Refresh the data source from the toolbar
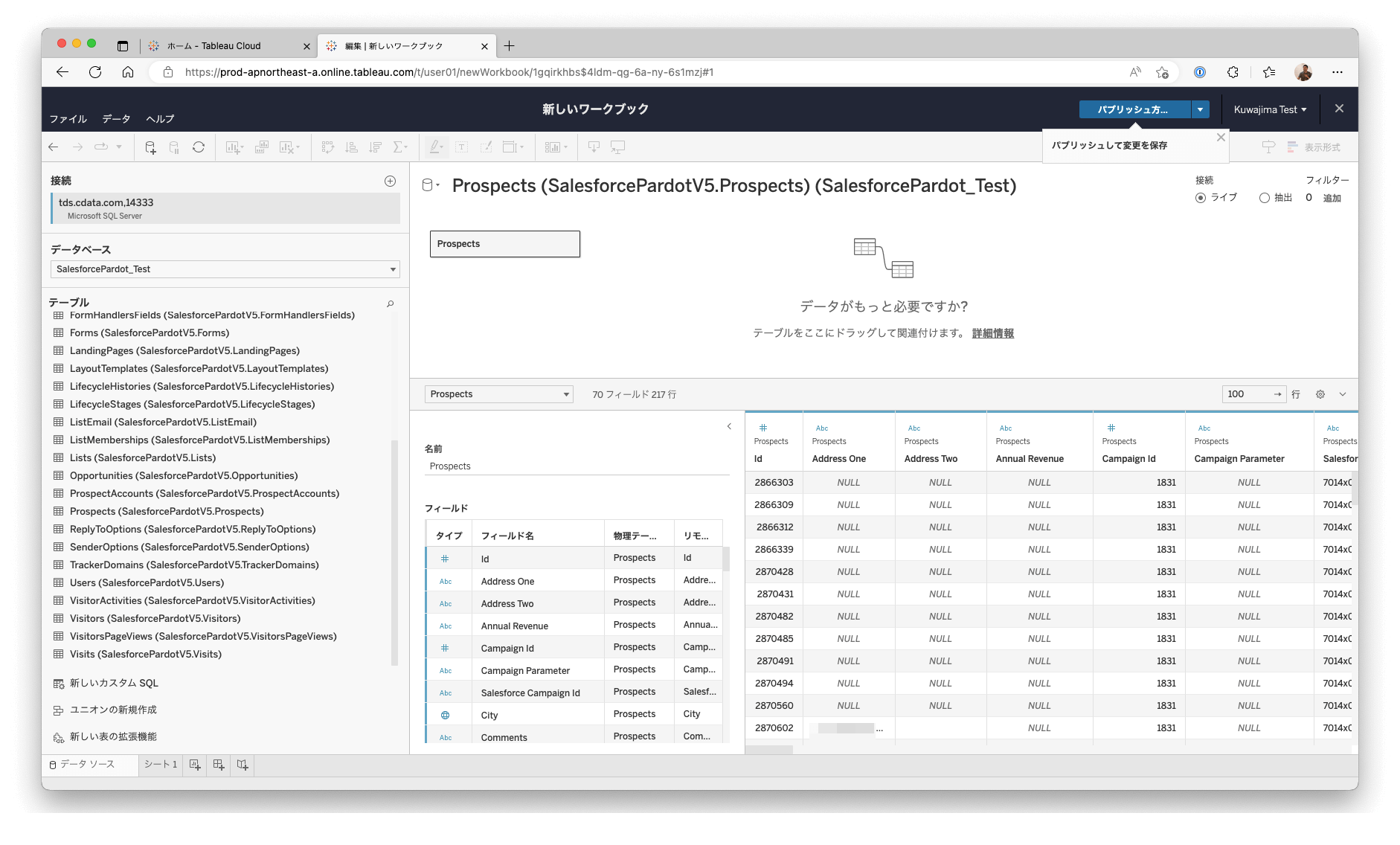Screen dimensions: 1400x845 pyautogui.click(x=199, y=147)
